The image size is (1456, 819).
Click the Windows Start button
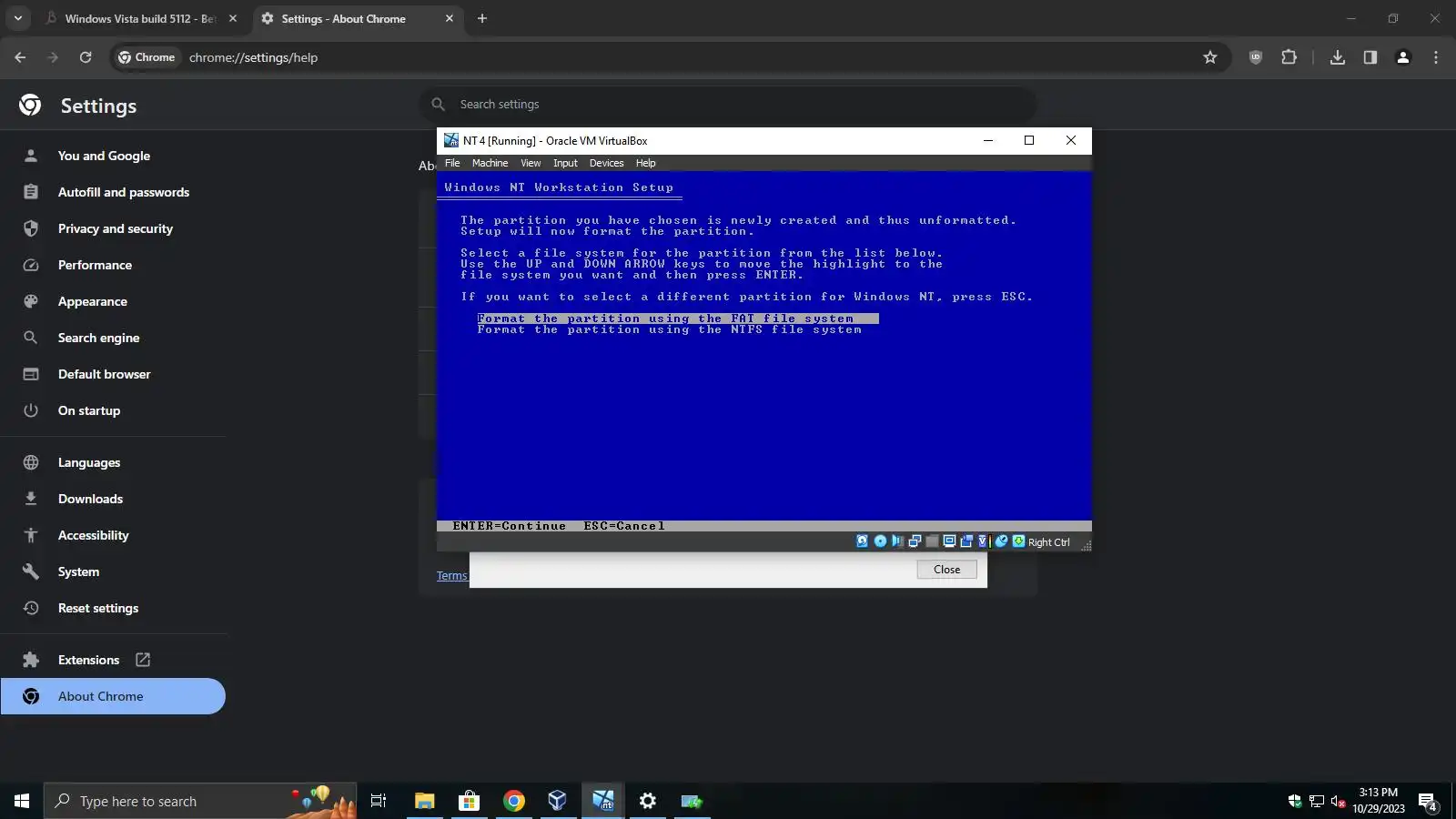click(22, 801)
